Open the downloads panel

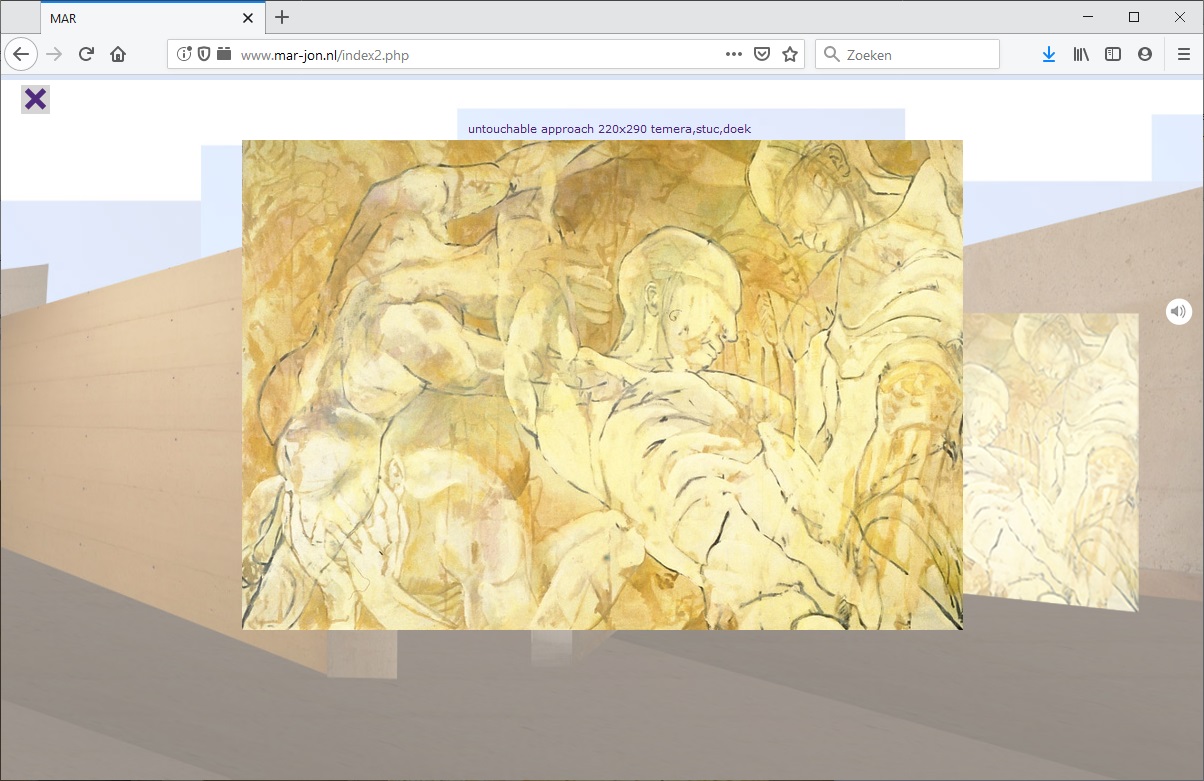[x=1048, y=55]
